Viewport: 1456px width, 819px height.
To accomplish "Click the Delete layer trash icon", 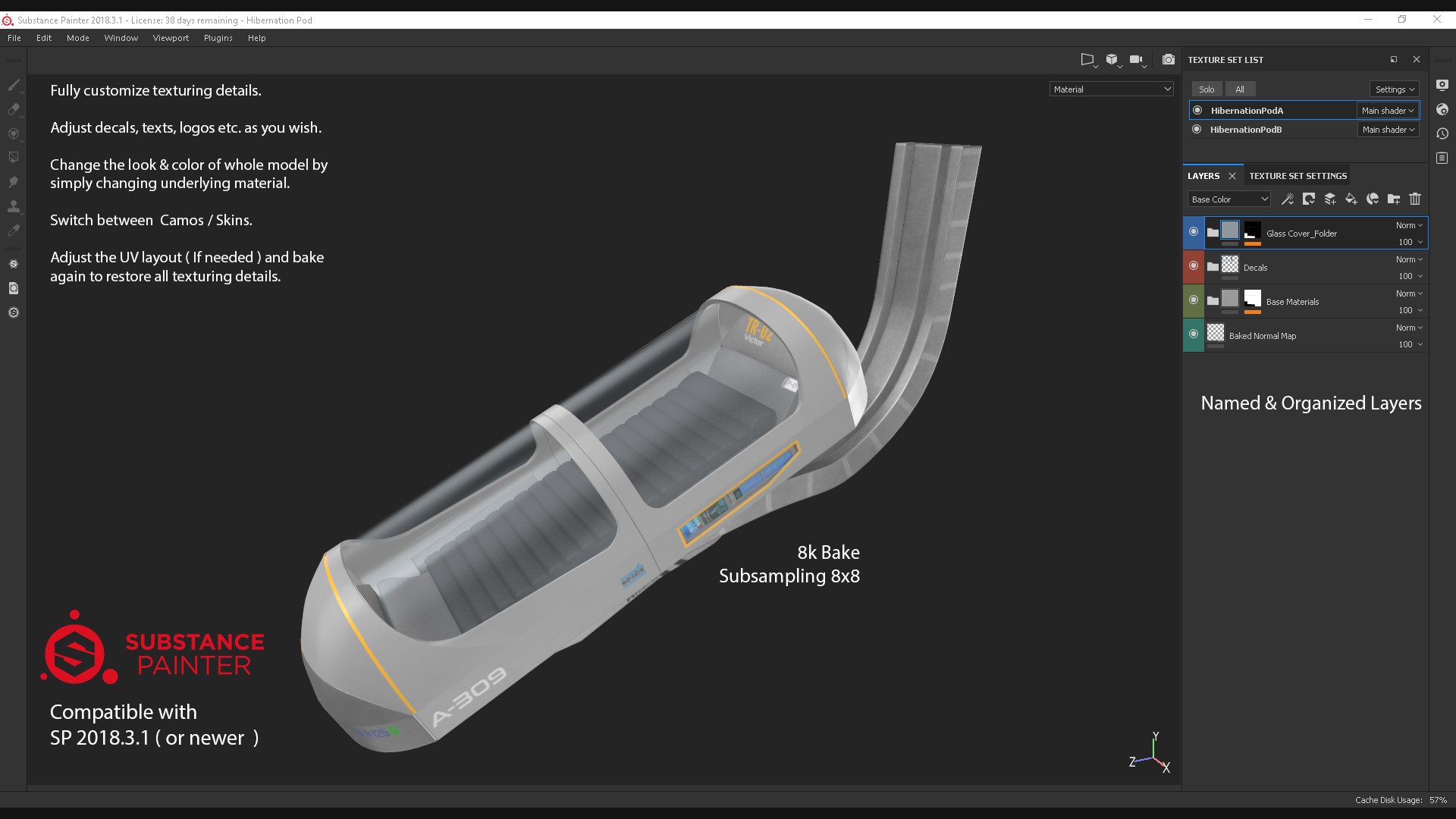I will (x=1415, y=199).
